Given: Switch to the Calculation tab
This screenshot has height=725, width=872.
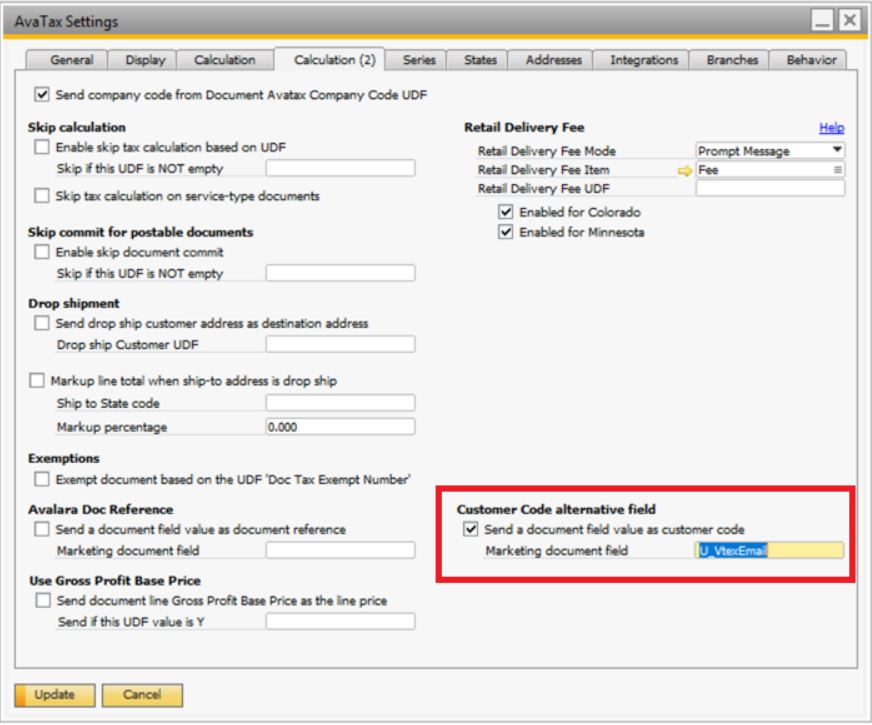Looking at the screenshot, I should point(225,60).
